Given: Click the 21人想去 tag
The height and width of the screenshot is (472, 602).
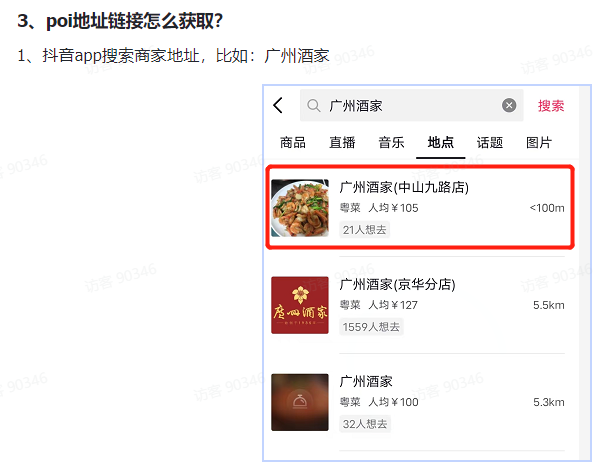Looking at the screenshot, I should [x=365, y=230].
